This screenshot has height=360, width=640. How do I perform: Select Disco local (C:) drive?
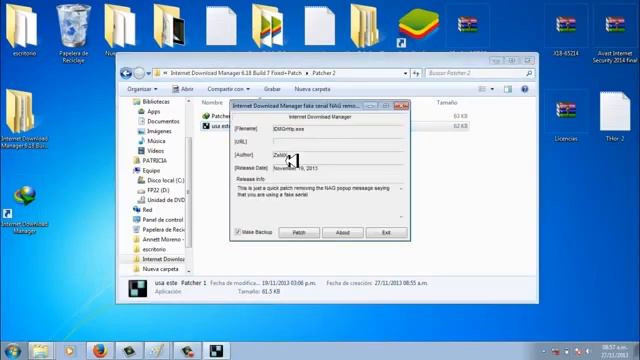(161, 180)
